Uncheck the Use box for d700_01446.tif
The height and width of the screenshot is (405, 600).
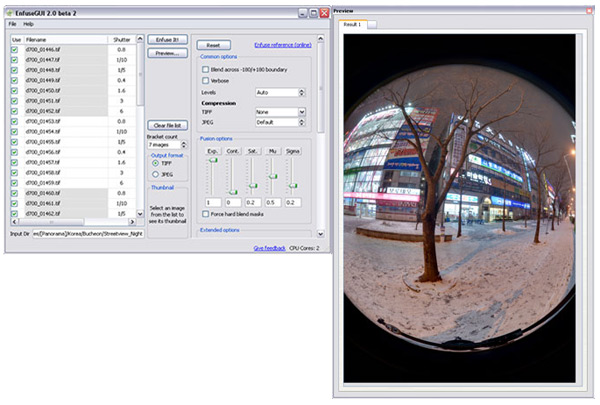15,49
